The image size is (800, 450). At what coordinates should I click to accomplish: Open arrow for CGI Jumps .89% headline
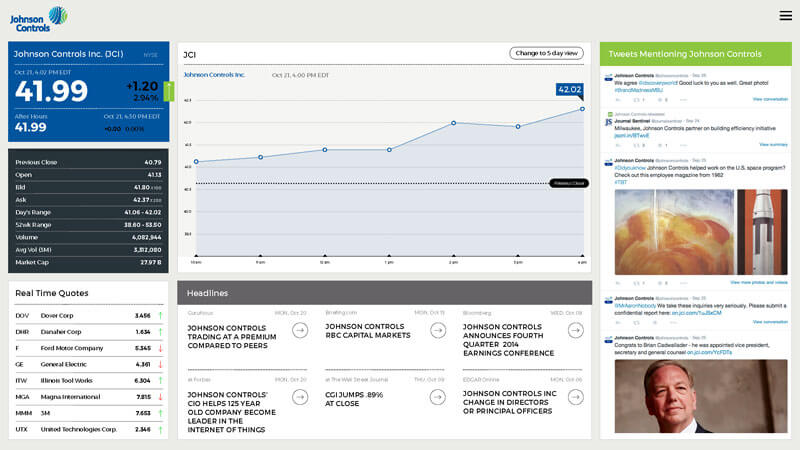(x=438, y=397)
